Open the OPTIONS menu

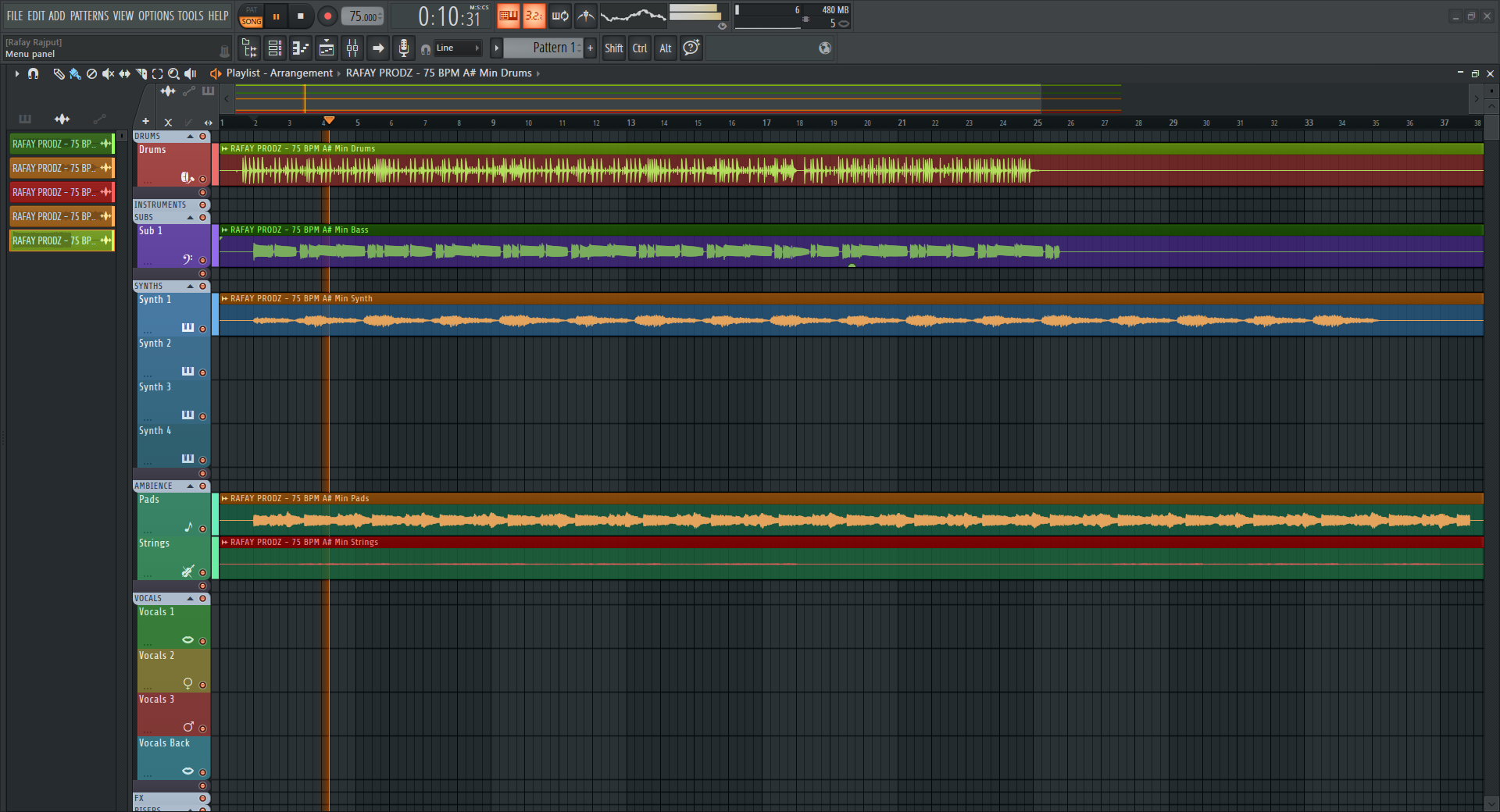point(155,16)
